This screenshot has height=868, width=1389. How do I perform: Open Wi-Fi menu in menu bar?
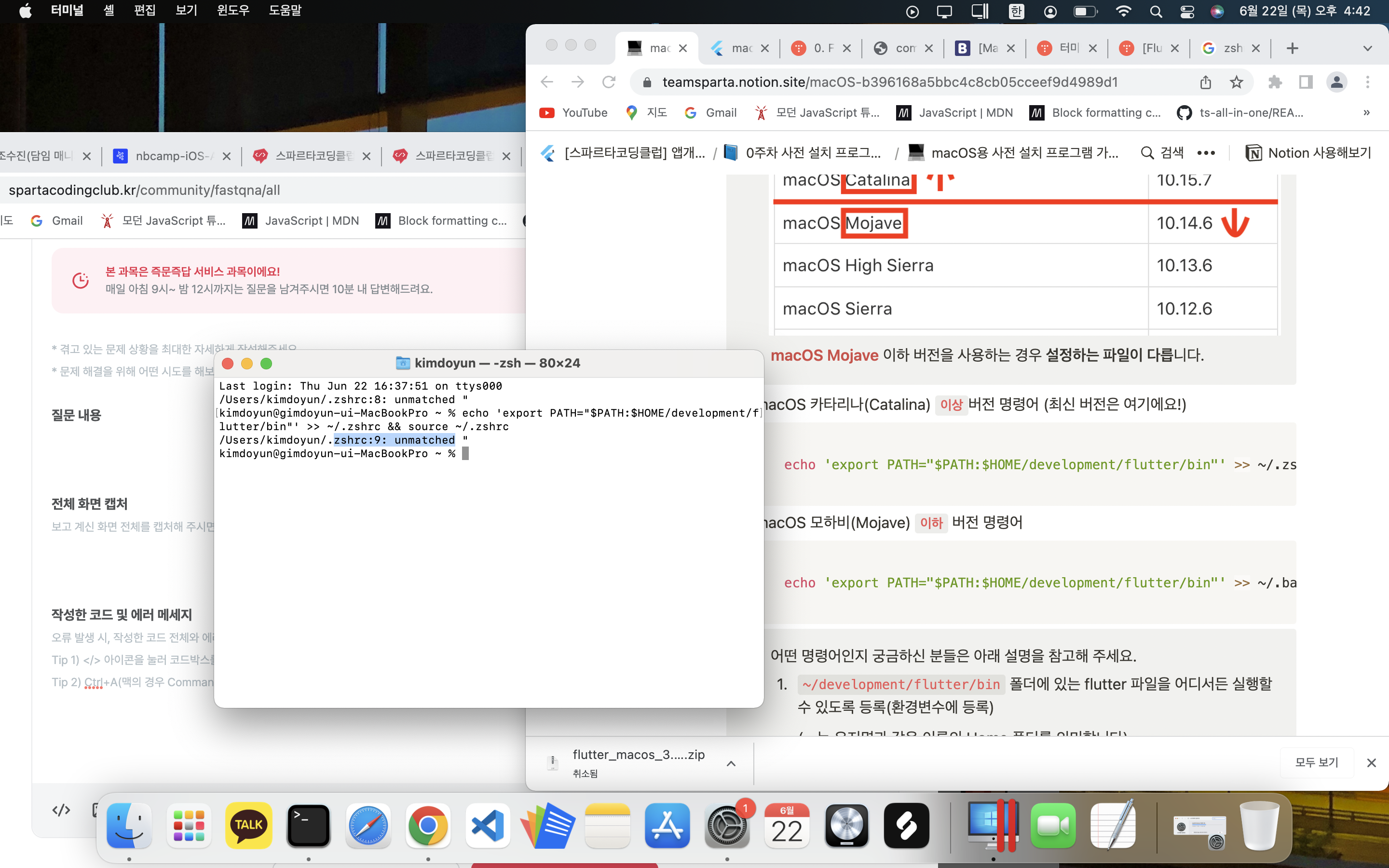(1123, 12)
